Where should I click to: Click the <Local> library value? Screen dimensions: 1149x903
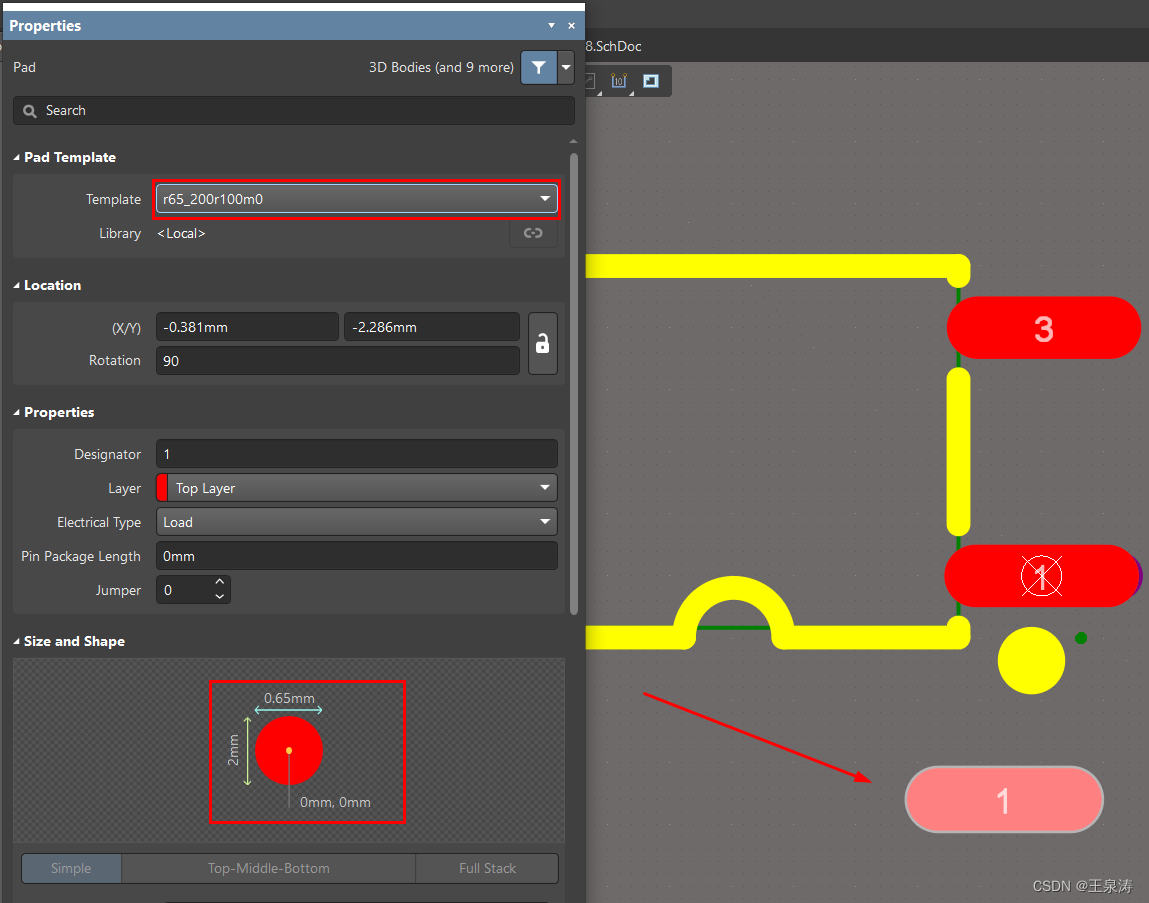click(181, 234)
